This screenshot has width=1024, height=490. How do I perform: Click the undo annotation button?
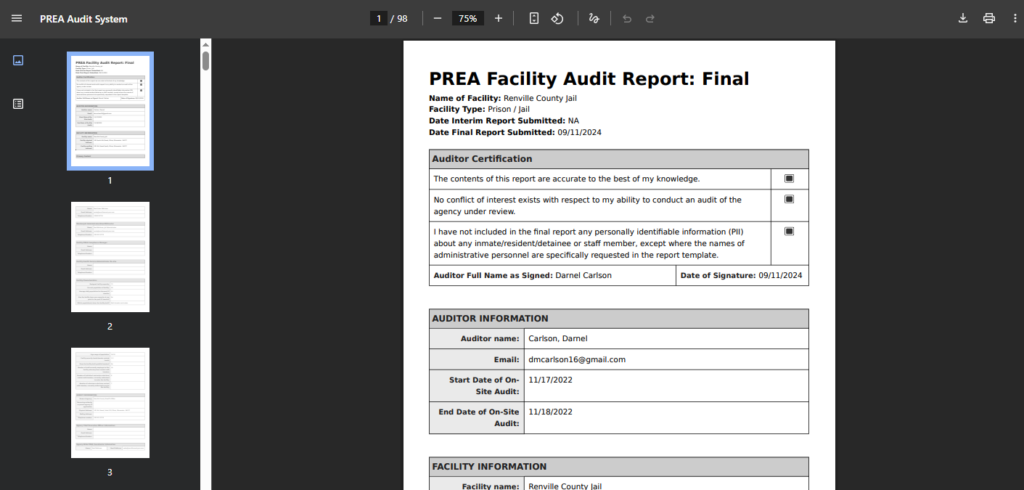point(627,18)
